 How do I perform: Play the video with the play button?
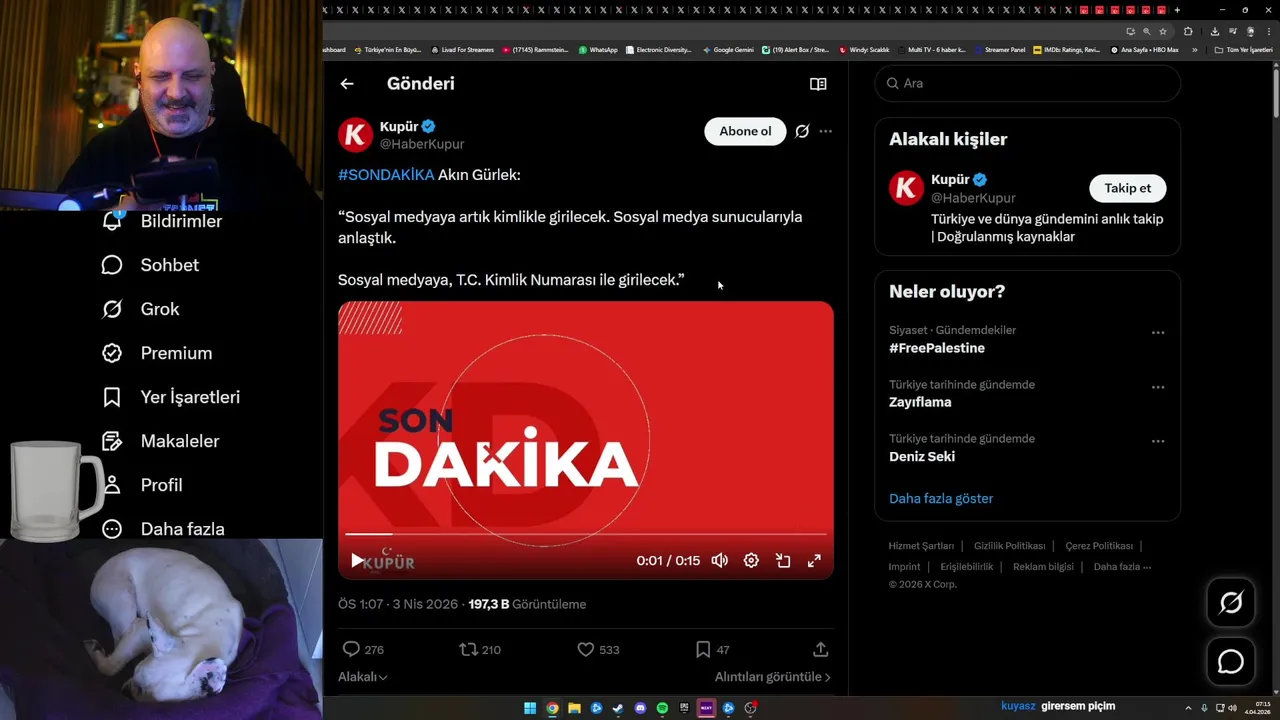point(357,561)
